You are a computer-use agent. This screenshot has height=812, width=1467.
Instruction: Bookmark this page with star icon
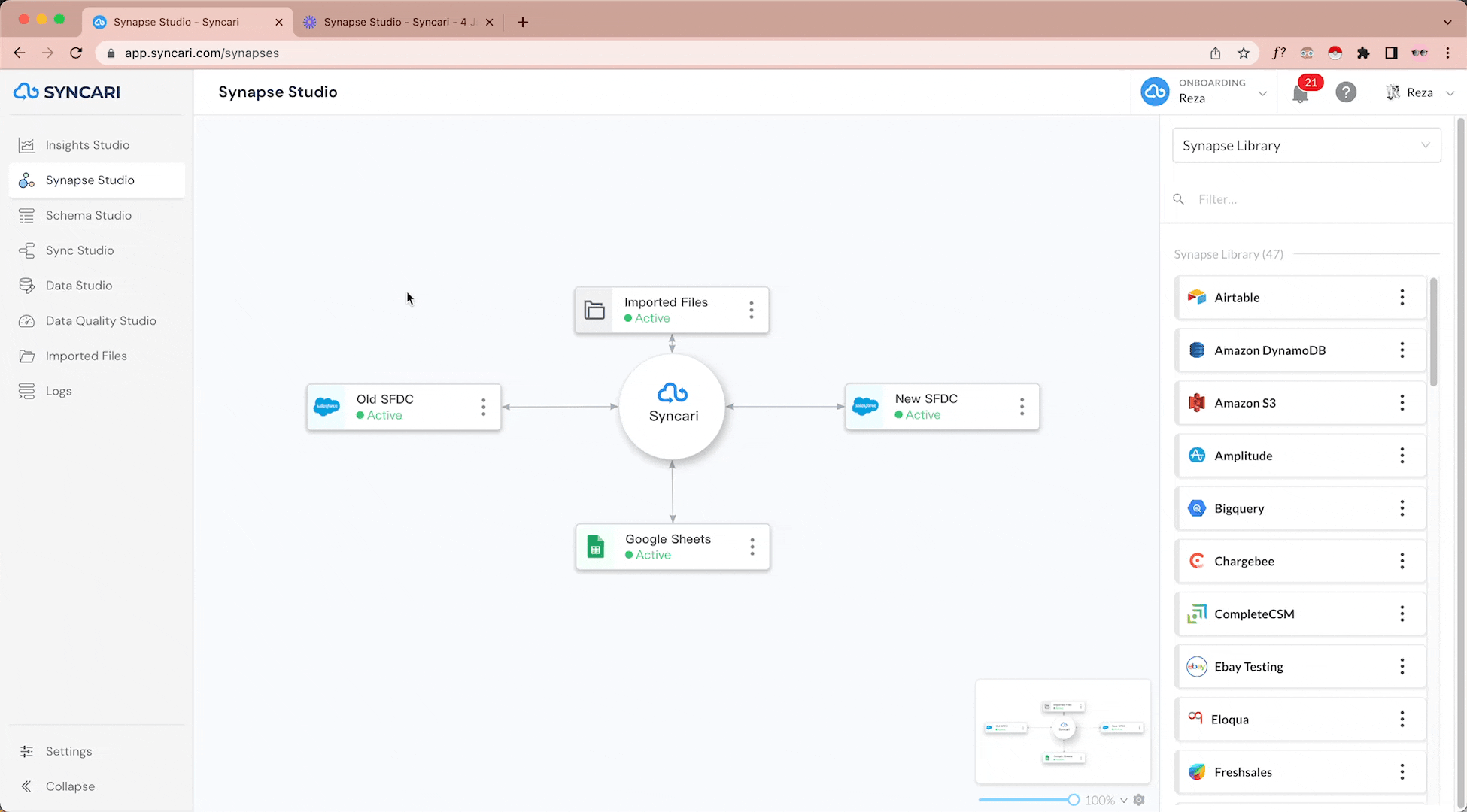point(1244,53)
